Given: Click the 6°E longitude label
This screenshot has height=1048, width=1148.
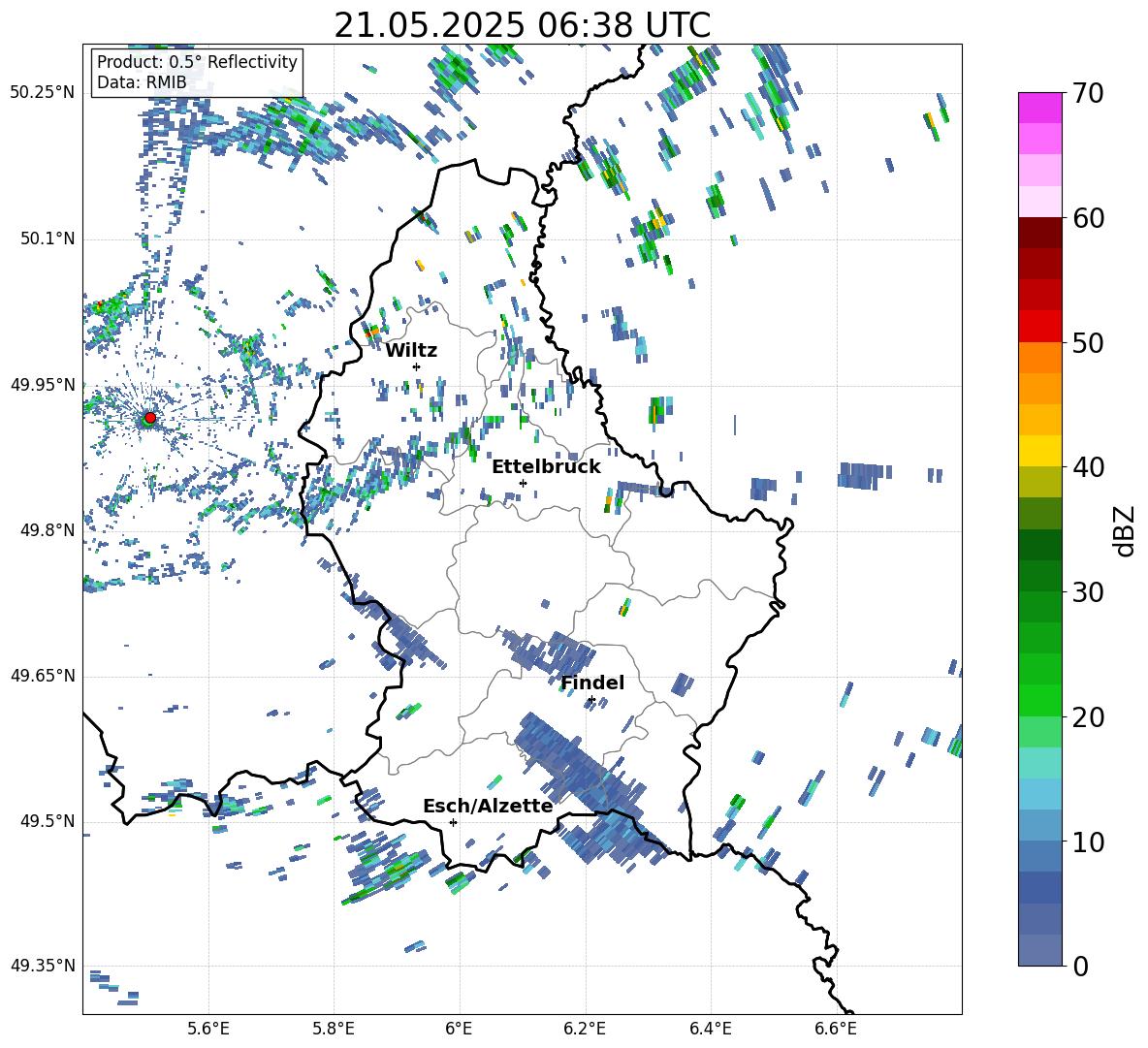Looking at the screenshot, I should (459, 1029).
